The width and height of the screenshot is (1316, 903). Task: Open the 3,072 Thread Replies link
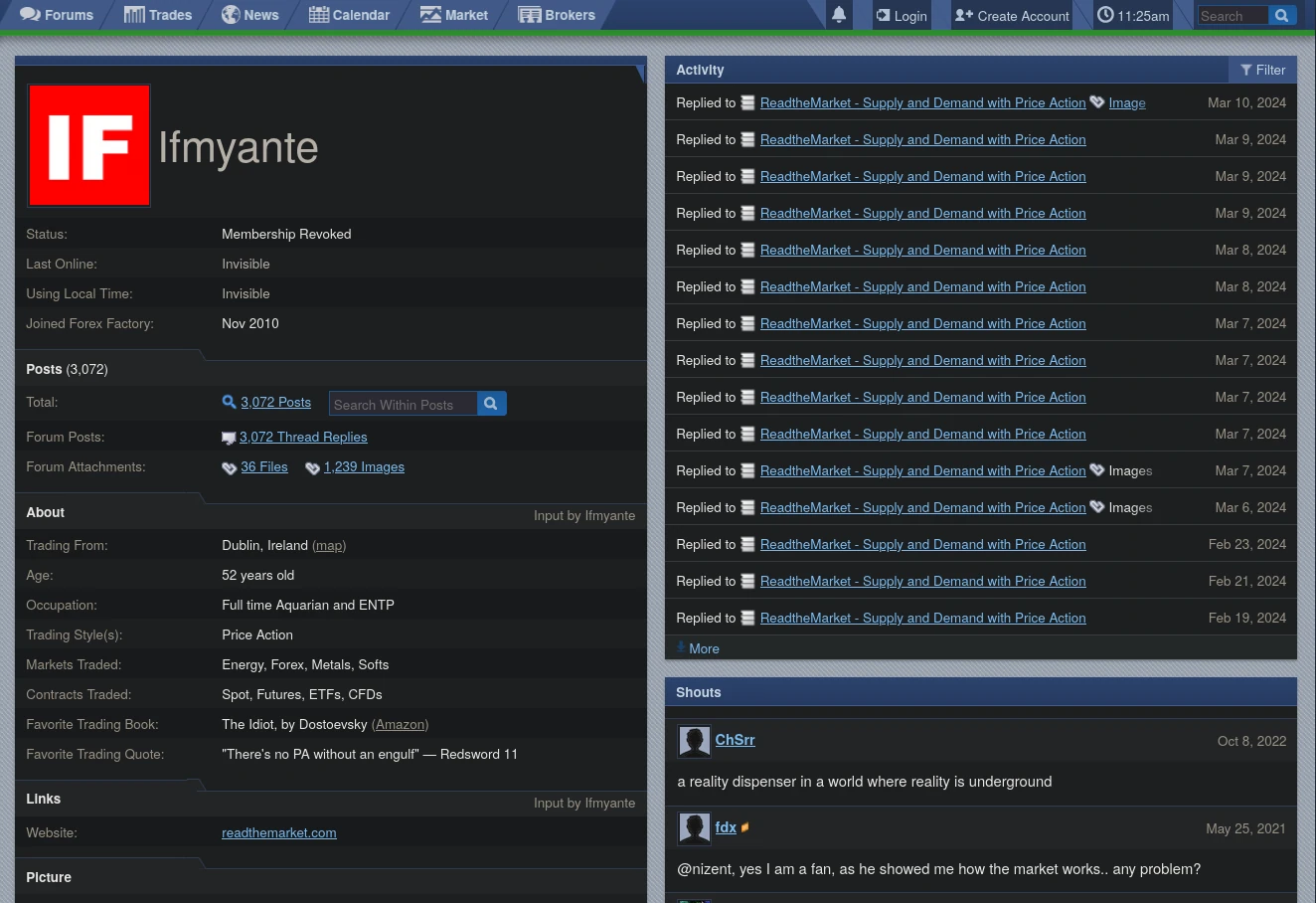(303, 437)
